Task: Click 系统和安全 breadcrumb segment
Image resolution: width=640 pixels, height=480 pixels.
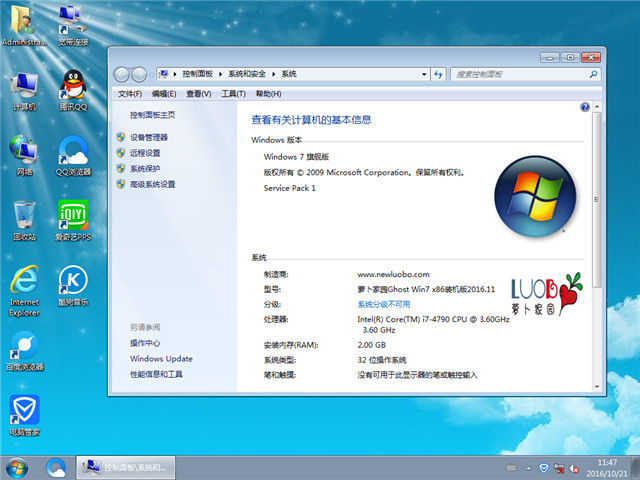Action: click(247, 74)
